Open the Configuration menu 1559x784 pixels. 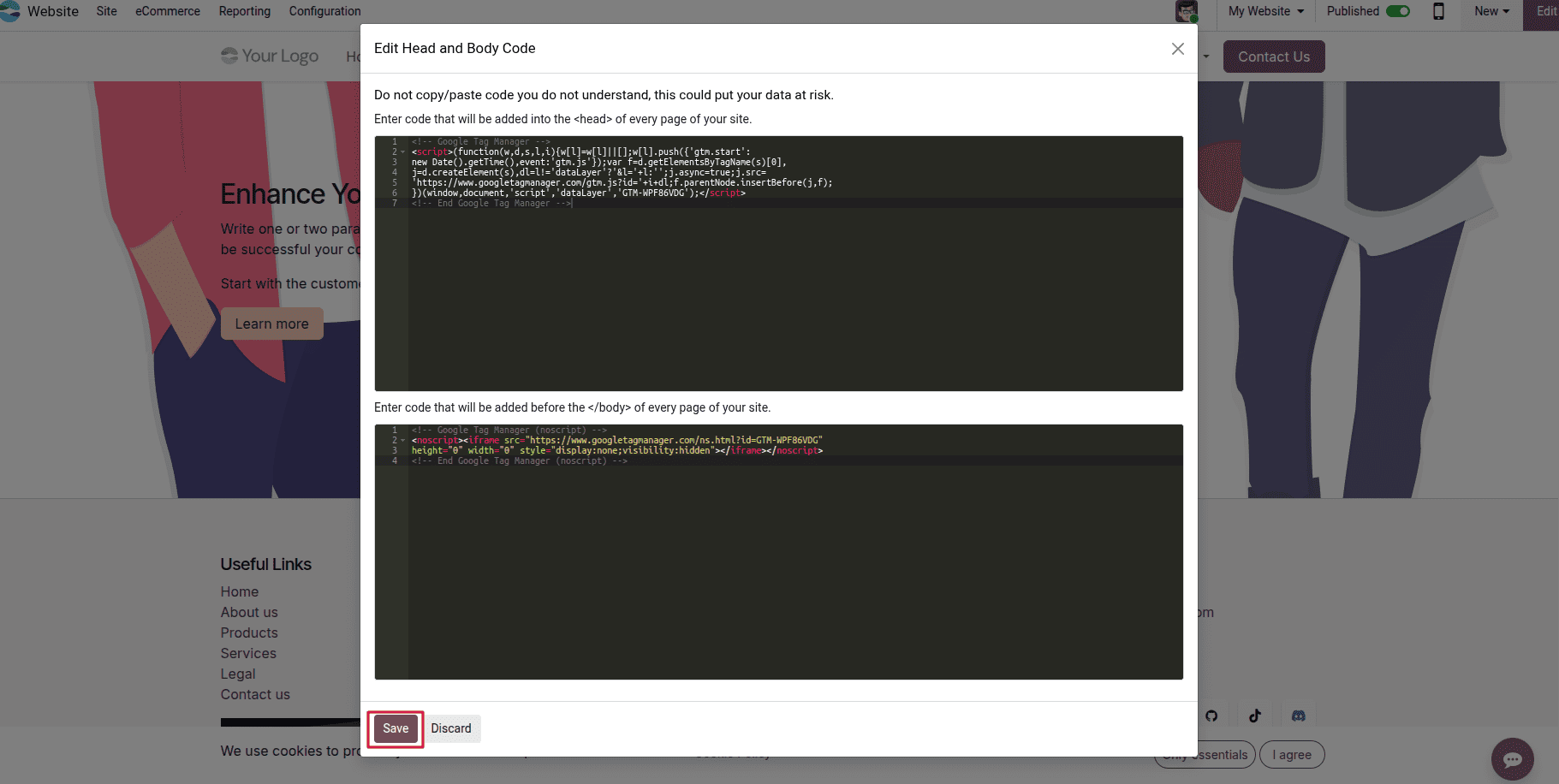tap(325, 11)
